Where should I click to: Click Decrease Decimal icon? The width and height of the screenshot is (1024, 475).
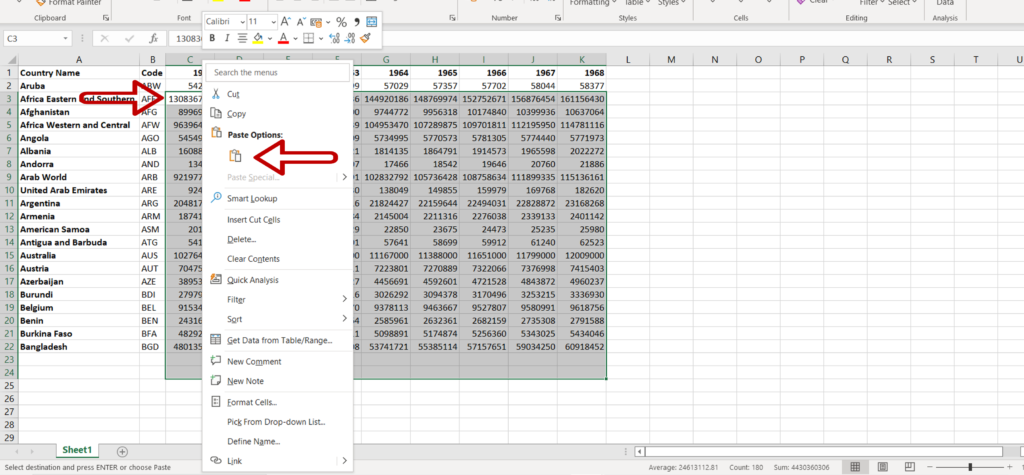coord(350,39)
